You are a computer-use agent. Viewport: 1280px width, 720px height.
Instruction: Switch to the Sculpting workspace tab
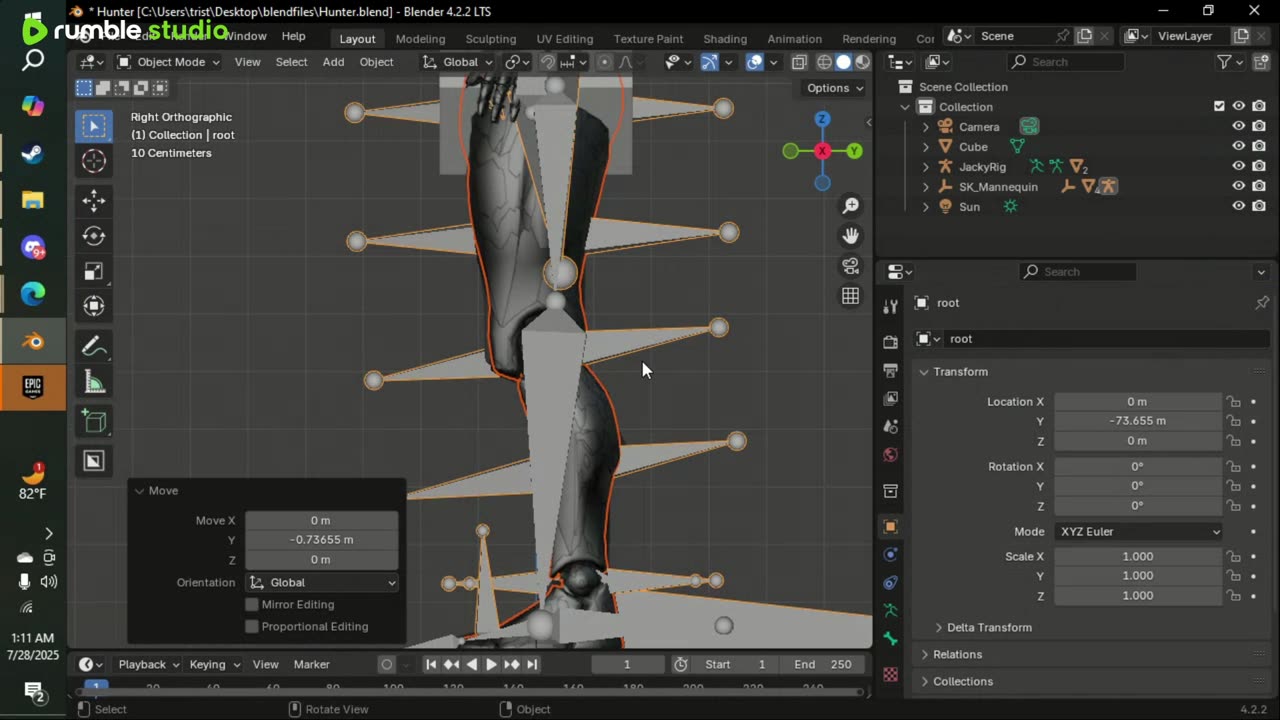tap(490, 39)
